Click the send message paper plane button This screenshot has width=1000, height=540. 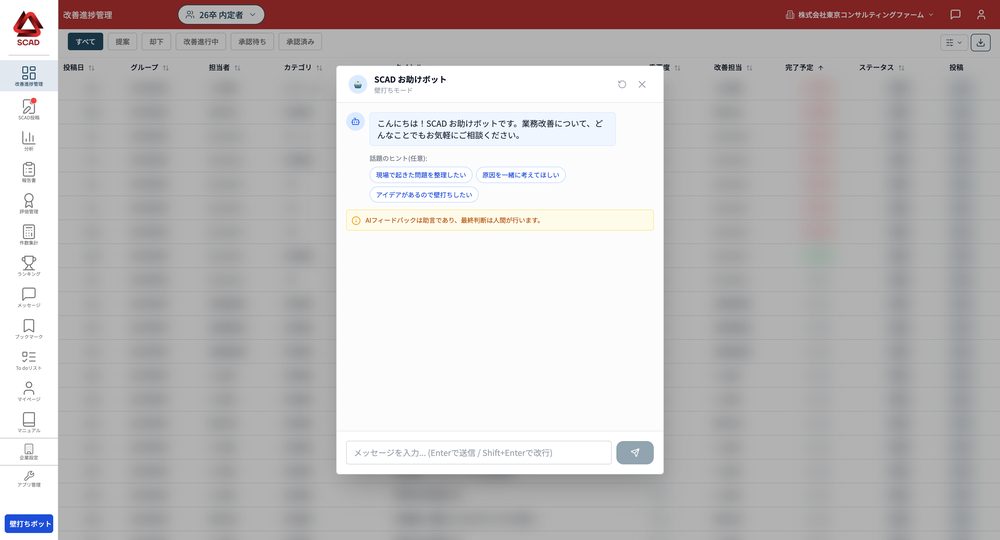point(635,453)
